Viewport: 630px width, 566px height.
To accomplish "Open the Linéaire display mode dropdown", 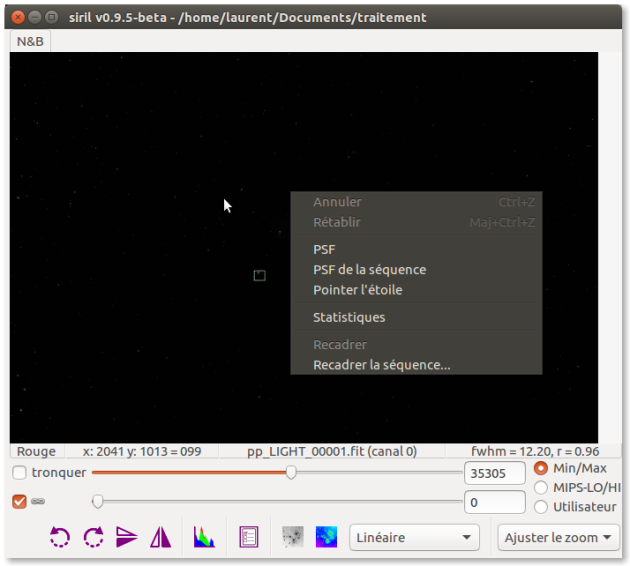I will [x=414, y=538].
